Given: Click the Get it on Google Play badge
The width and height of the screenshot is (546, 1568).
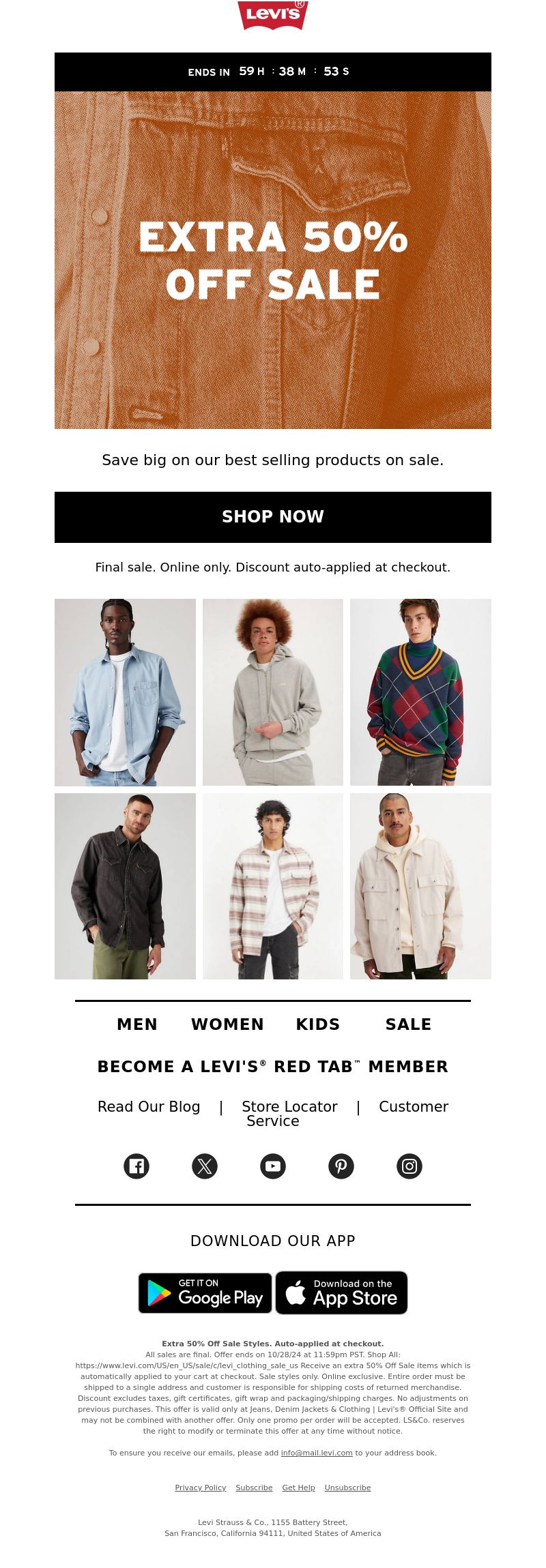Looking at the screenshot, I should click(x=205, y=1292).
